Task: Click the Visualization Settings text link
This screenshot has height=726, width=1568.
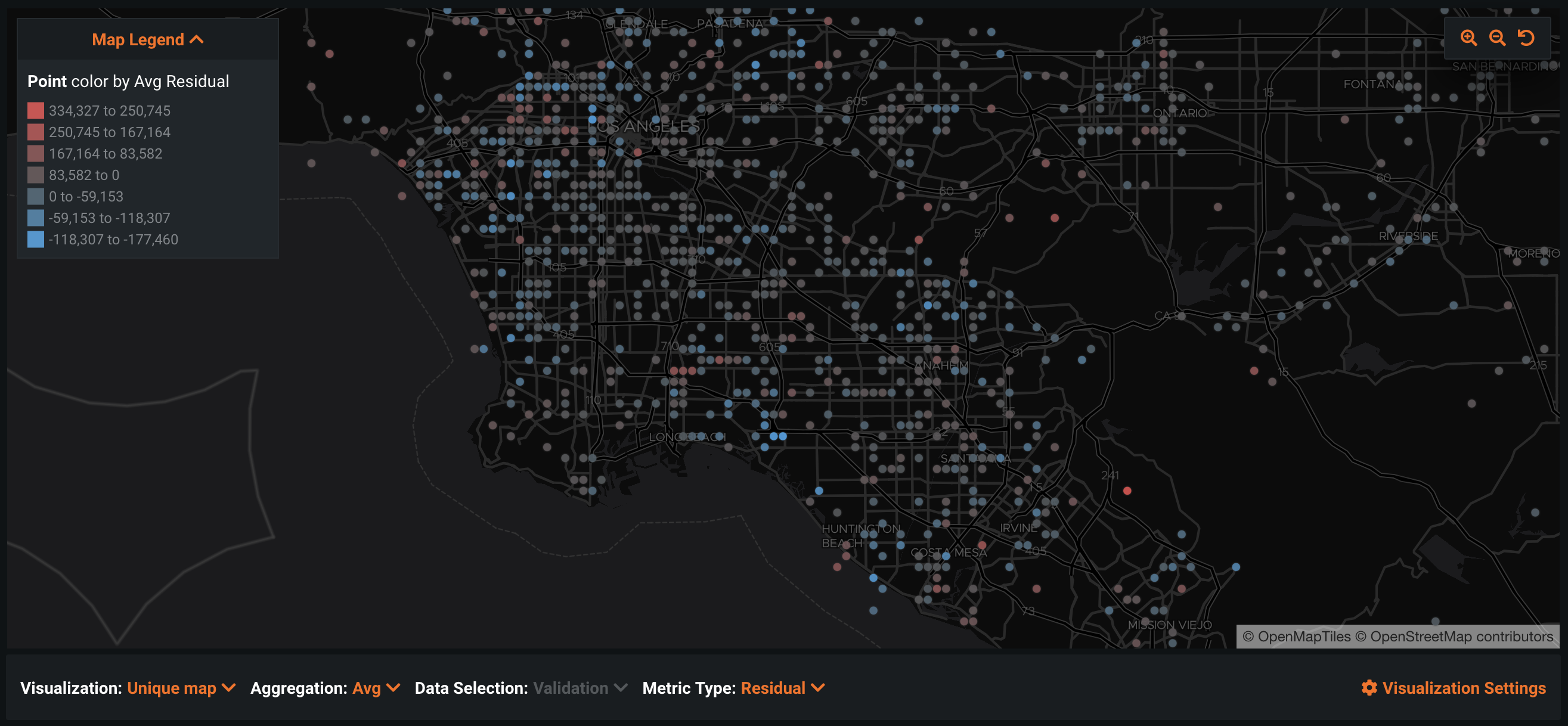Action: (x=1463, y=688)
